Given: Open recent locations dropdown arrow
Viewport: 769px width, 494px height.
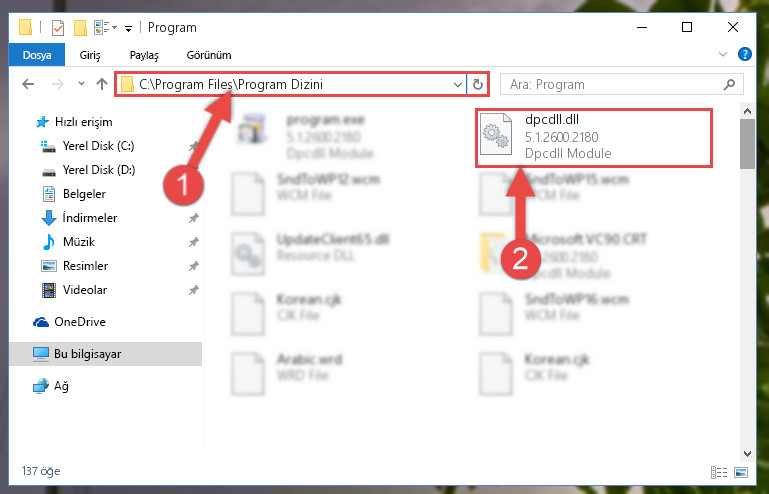Looking at the screenshot, I should (x=81, y=84).
